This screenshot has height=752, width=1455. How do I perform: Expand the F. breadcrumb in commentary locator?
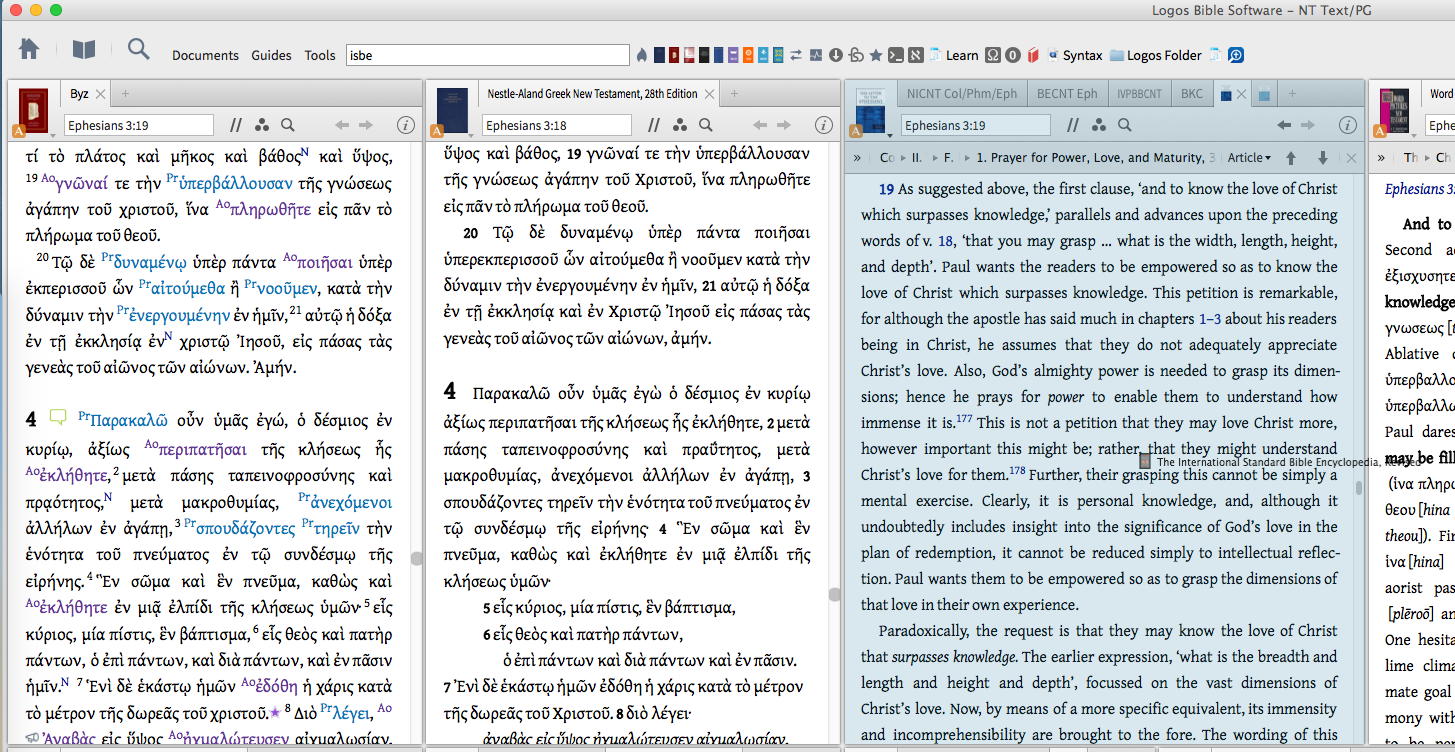click(948, 158)
